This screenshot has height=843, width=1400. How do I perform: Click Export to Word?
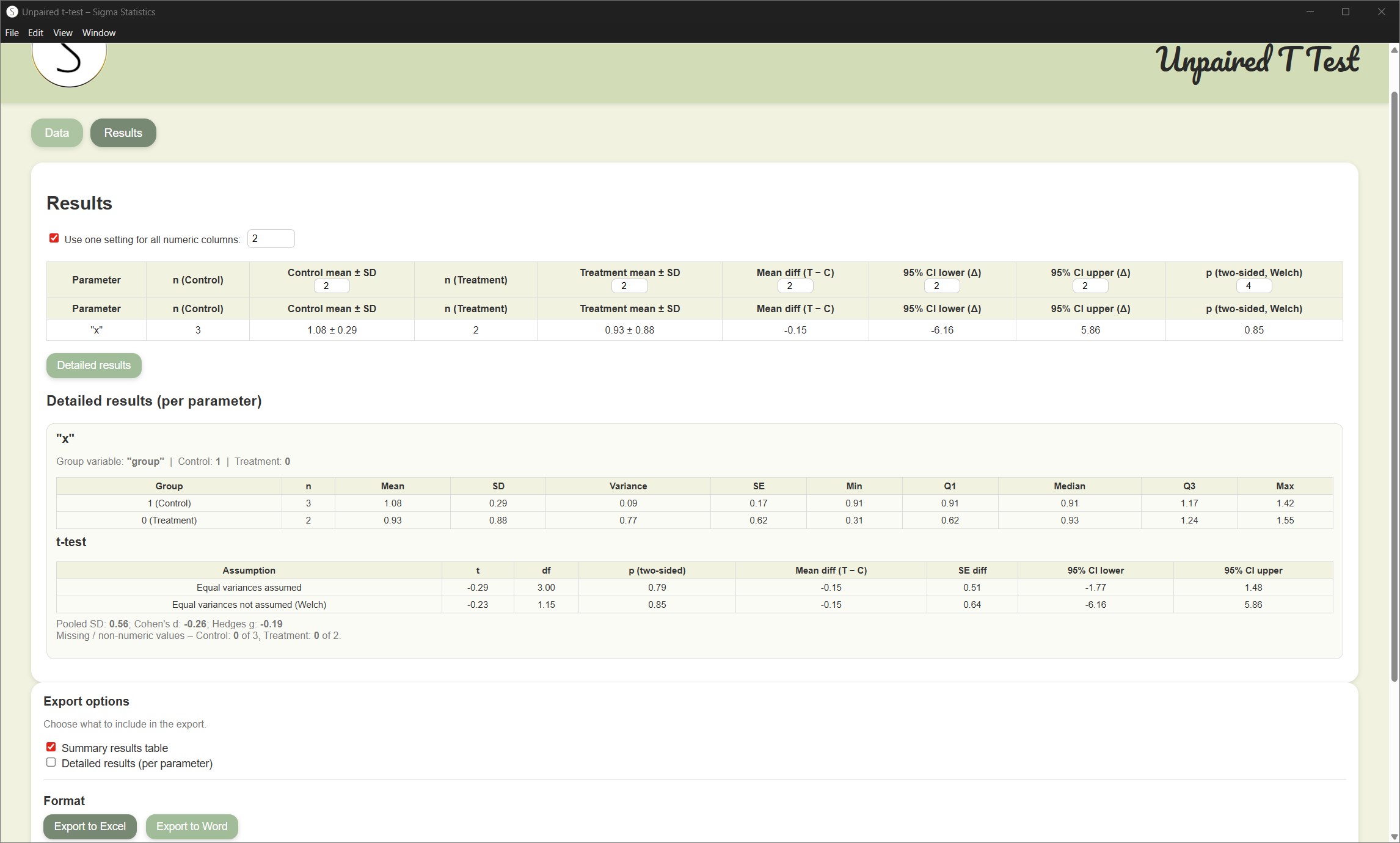pyautogui.click(x=192, y=827)
